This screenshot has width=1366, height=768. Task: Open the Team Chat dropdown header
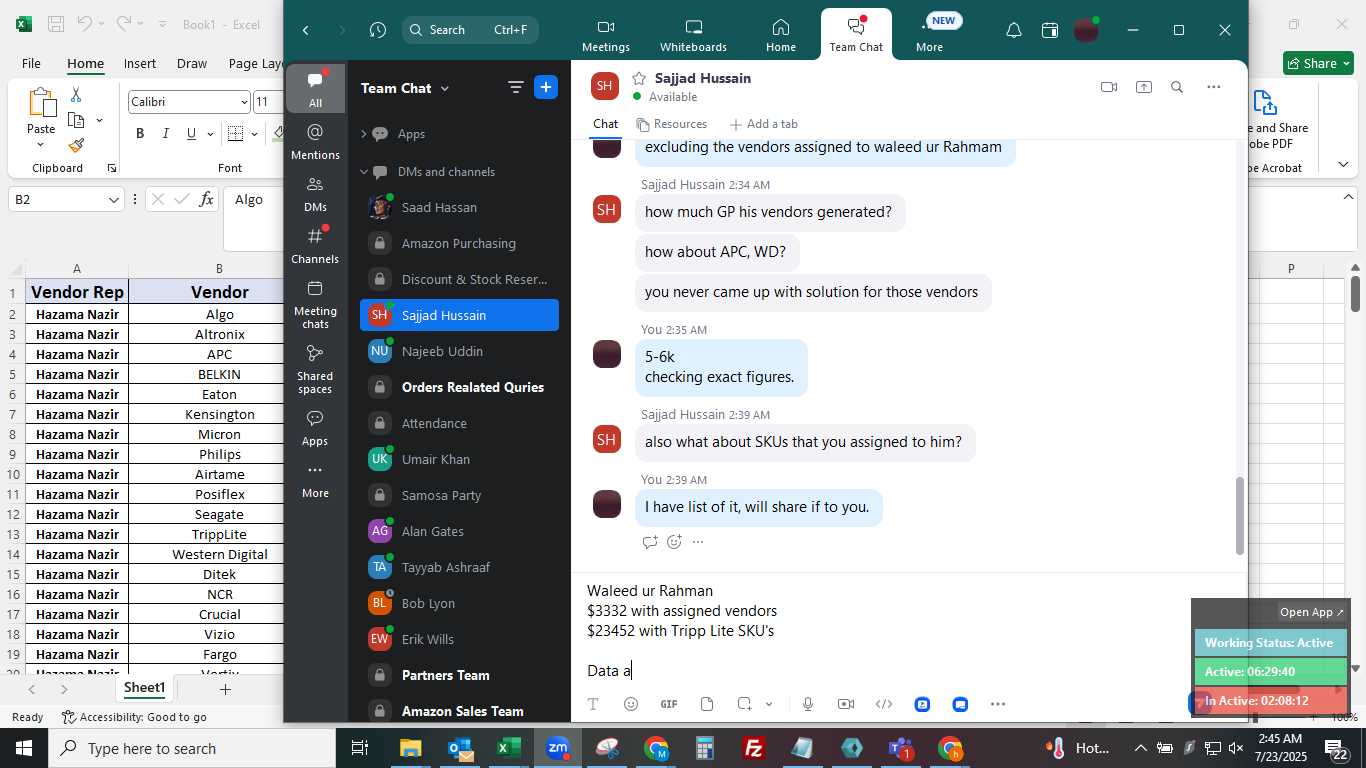click(x=405, y=88)
